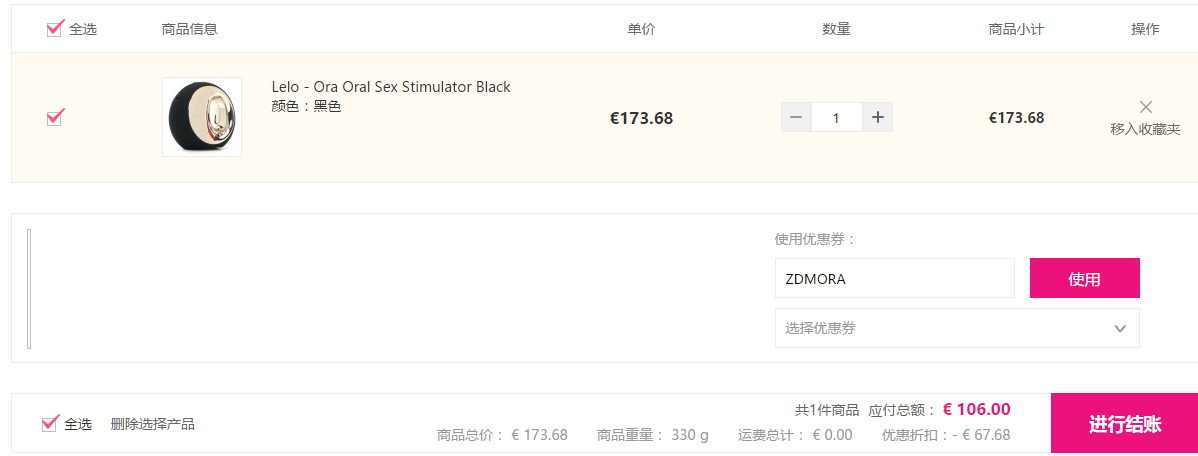Proceed to checkout via 进行结账
The height and width of the screenshot is (456, 1198).
(x=1125, y=424)
